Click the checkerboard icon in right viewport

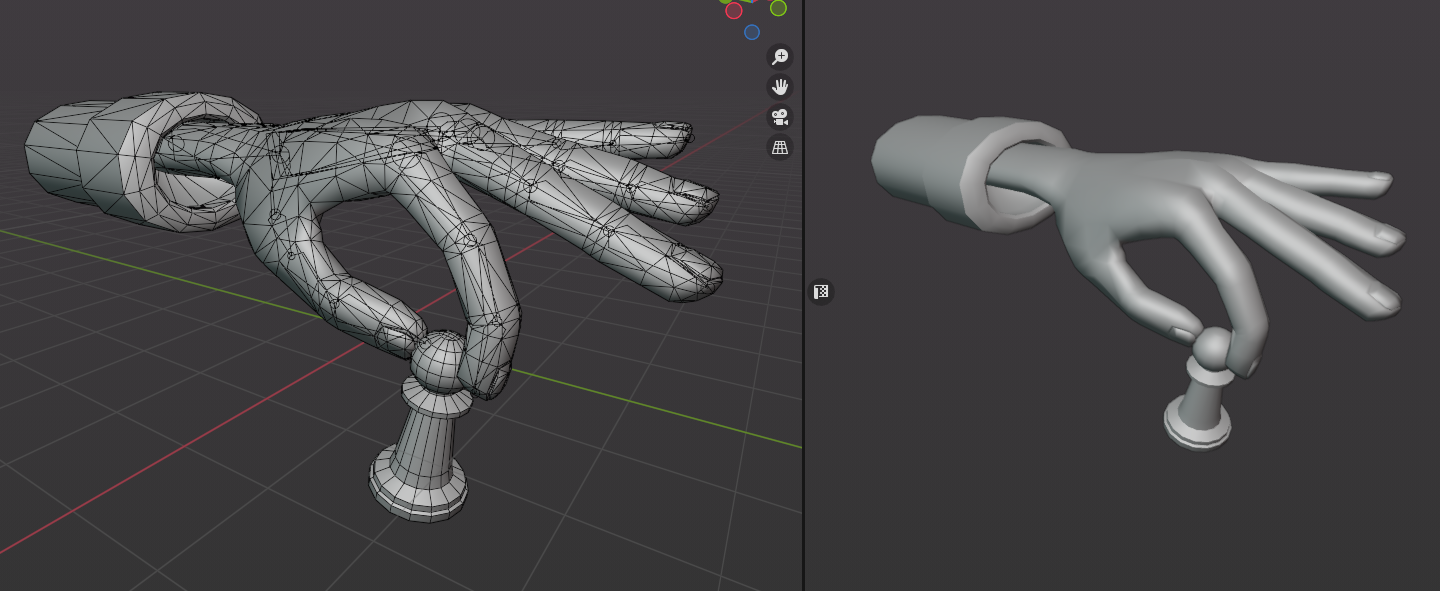[x=821, y=292]
